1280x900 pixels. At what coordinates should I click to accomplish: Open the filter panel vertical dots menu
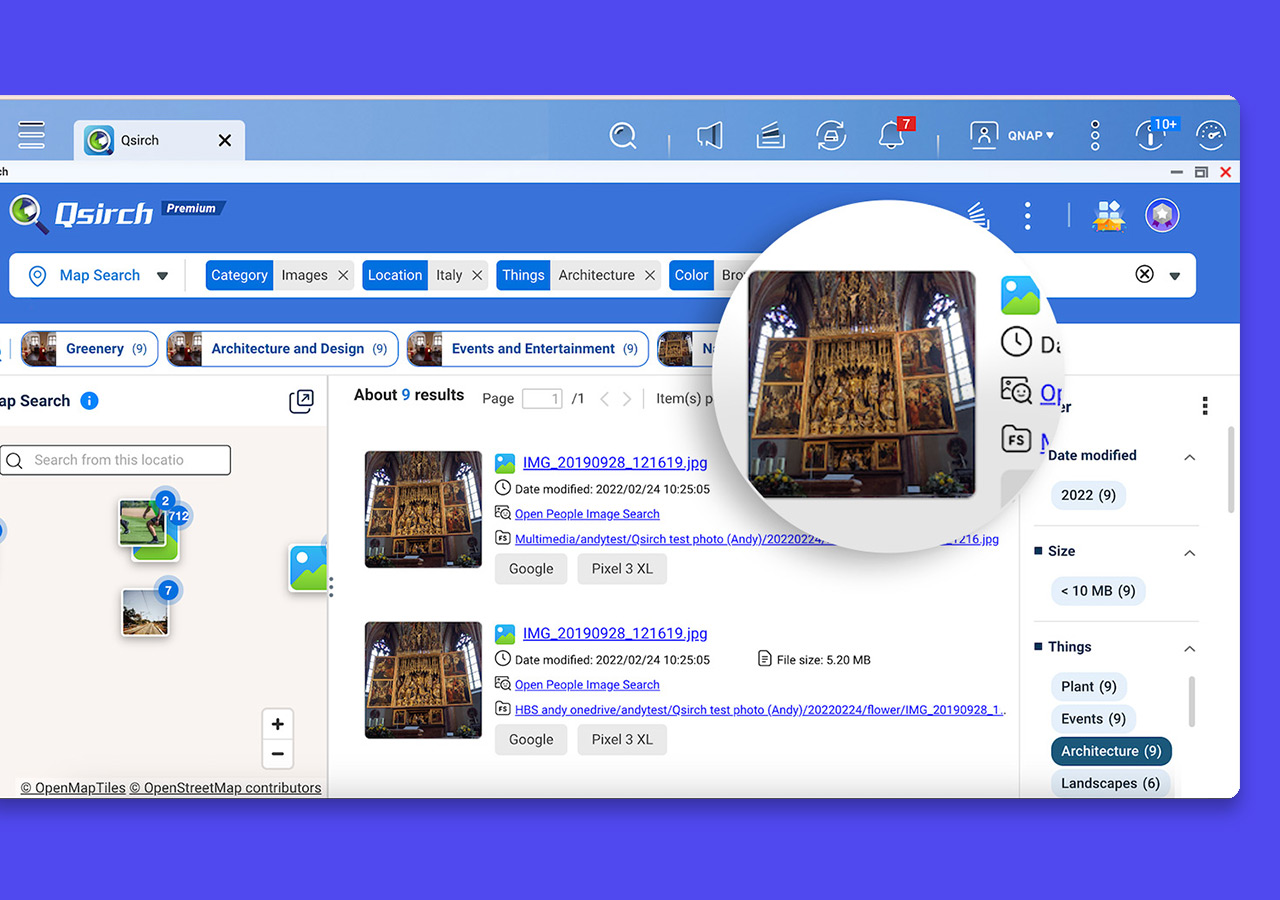click(x=1205, y=405)
